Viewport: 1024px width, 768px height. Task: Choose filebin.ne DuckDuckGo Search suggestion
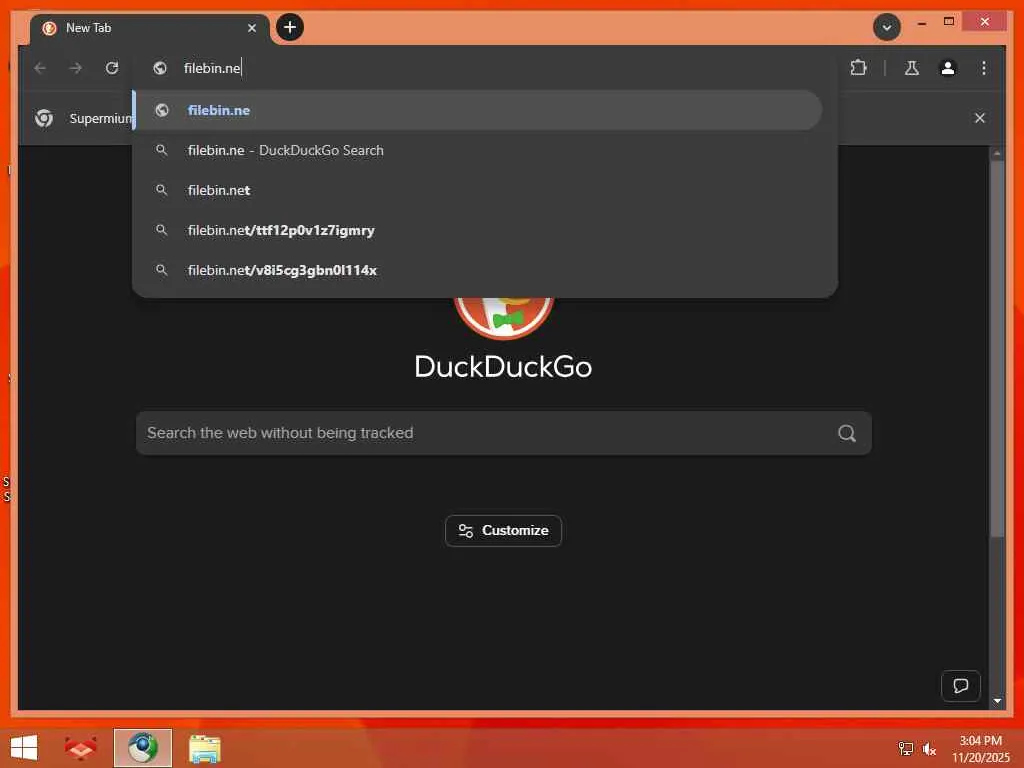[x=477, y=150]
